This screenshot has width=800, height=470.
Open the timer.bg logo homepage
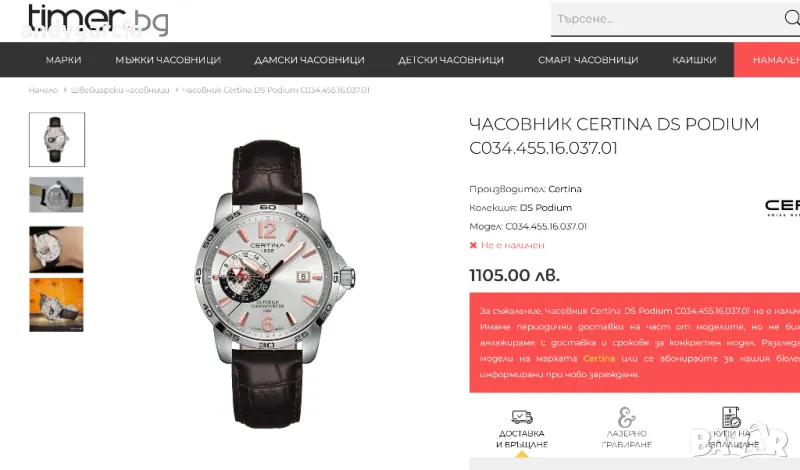[x=98, y=20]
